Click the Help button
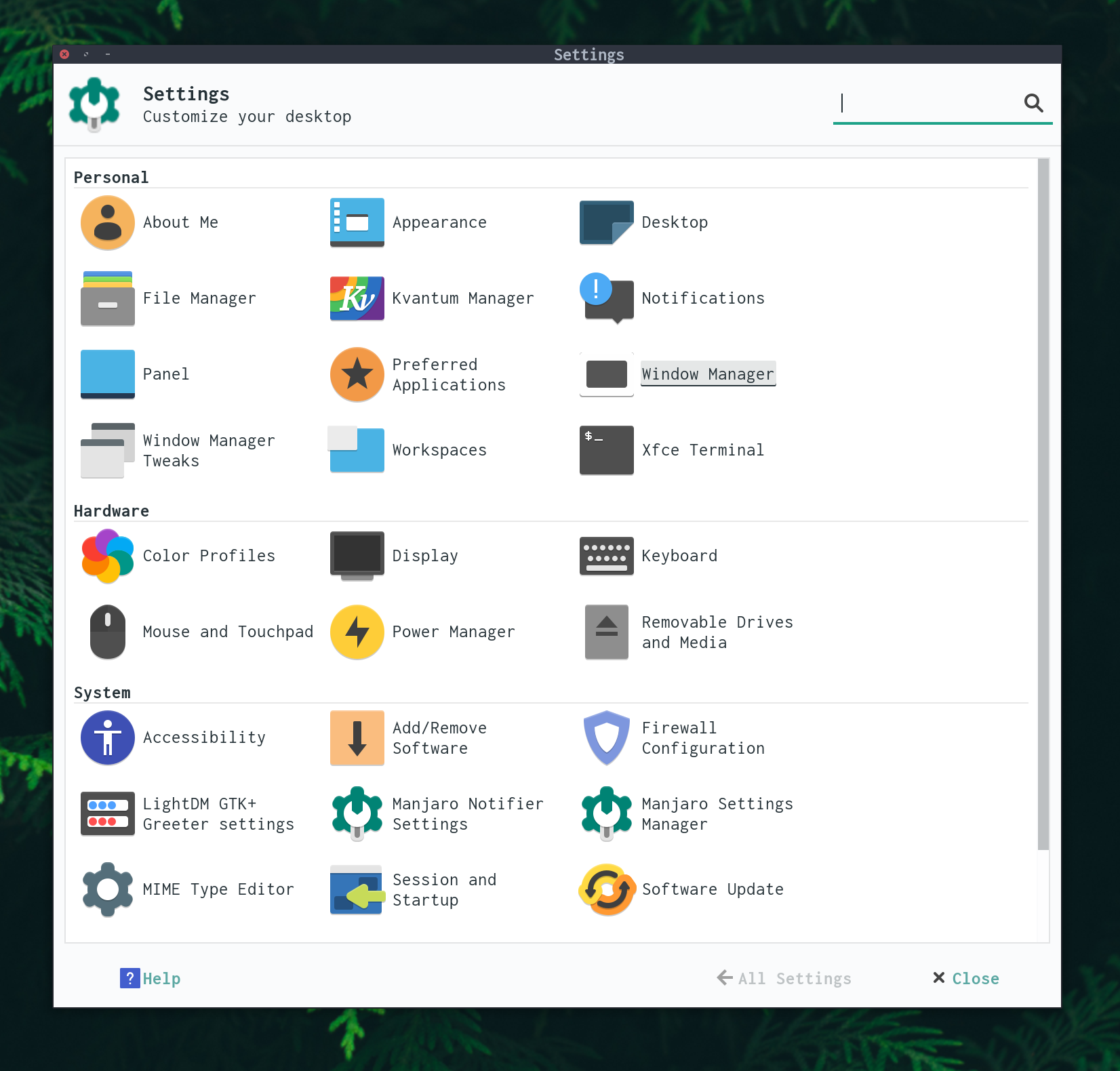Screen dimensions: 1120x1071 [151, 978]
